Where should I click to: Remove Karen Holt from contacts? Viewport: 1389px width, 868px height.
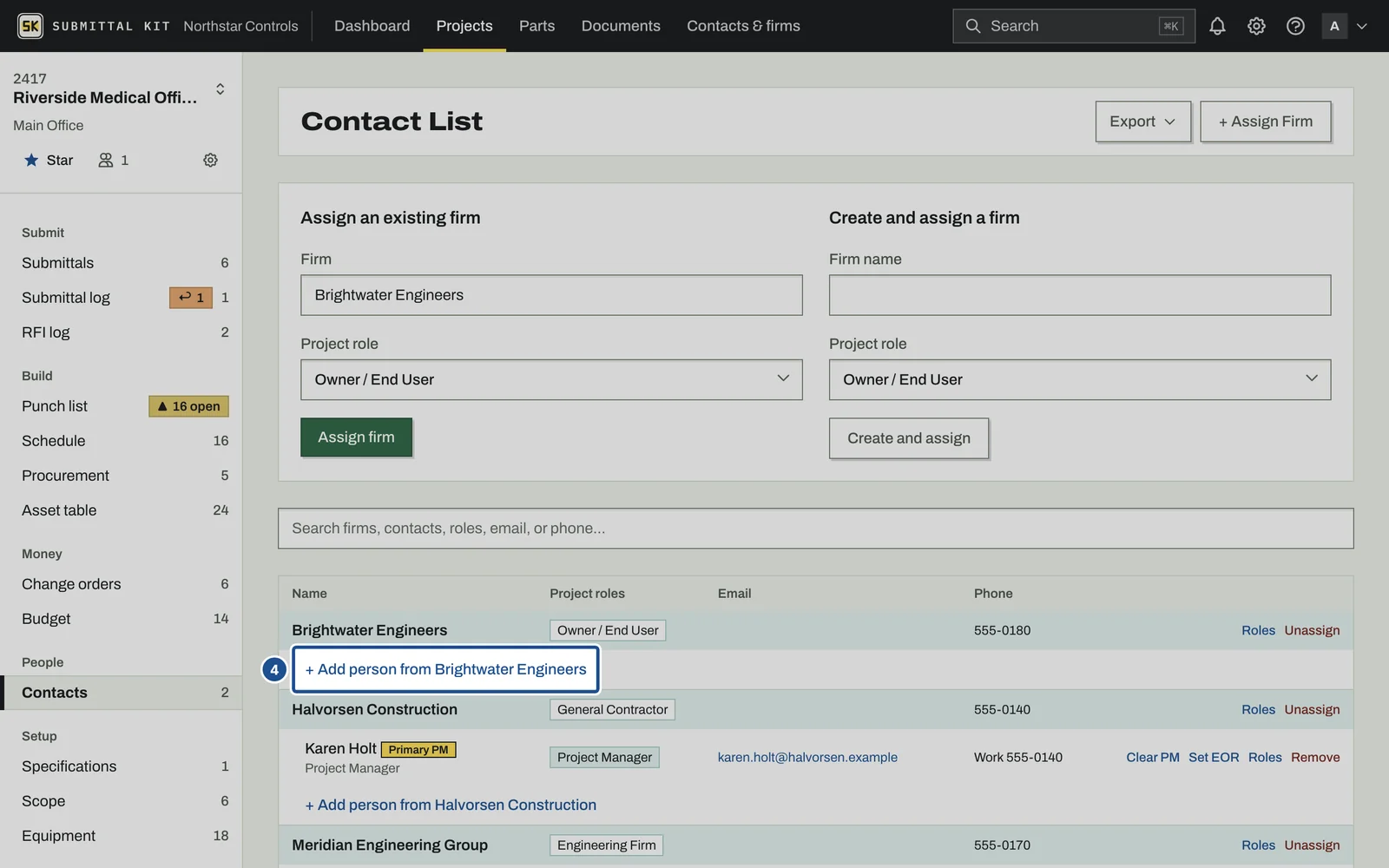click(x=1315, y=757)
